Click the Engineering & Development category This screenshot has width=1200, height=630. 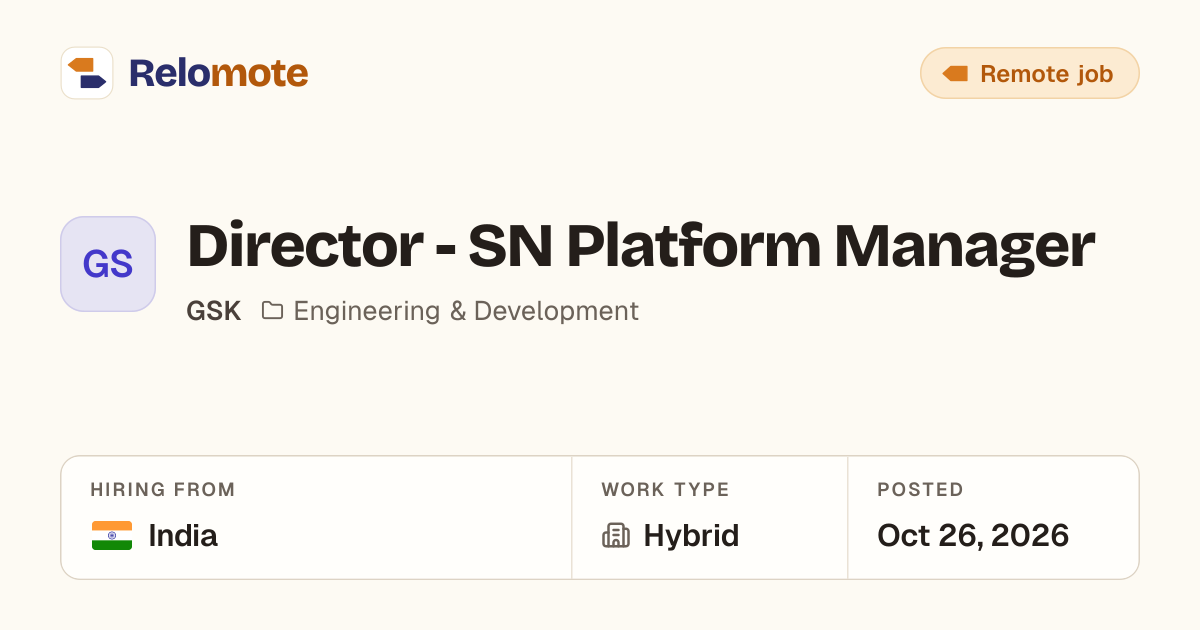466,311
